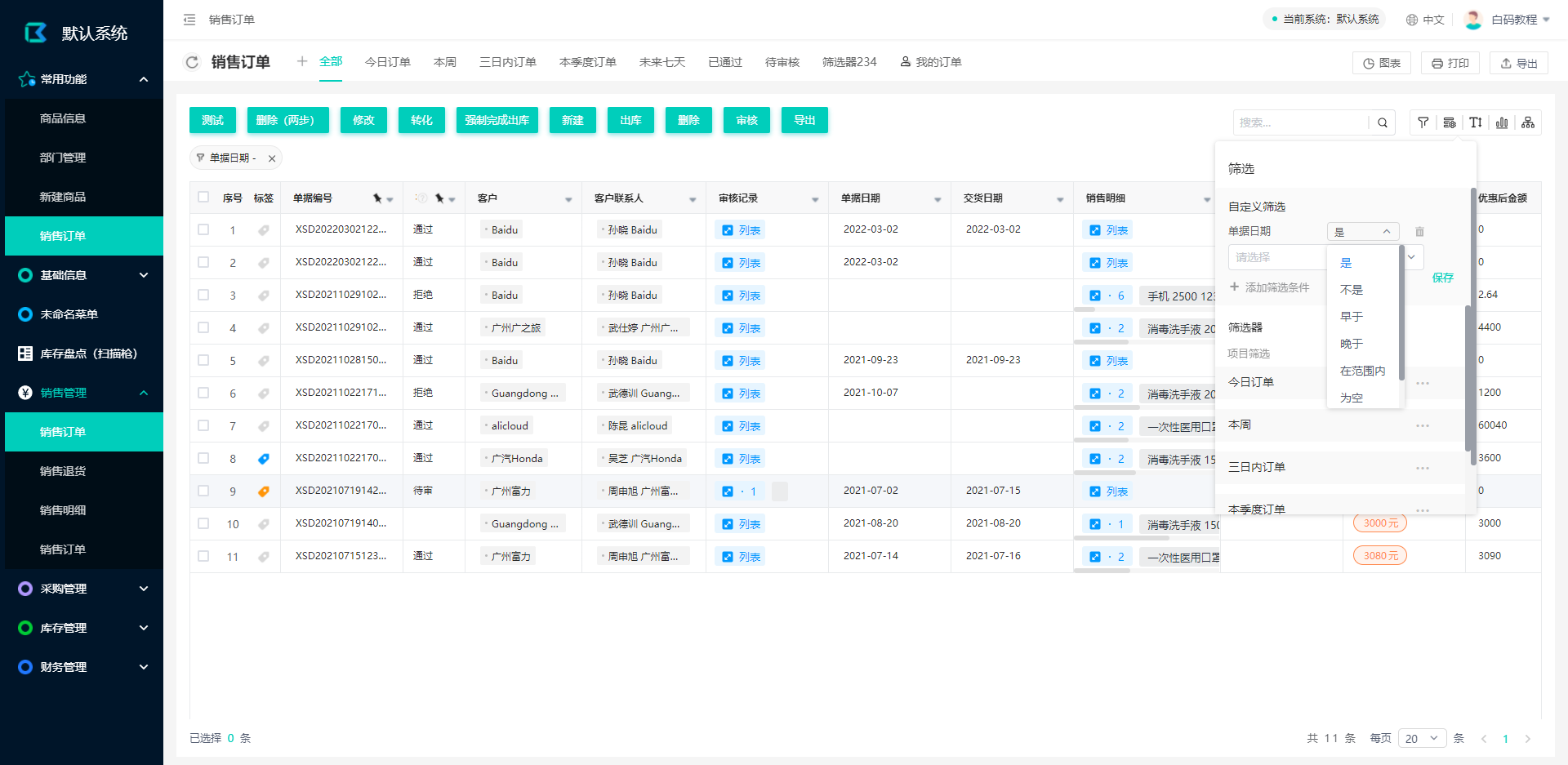Click the plus icon before the 全部 tab
This screenshot has height=765, width=1568.
[x=302, y=61]
